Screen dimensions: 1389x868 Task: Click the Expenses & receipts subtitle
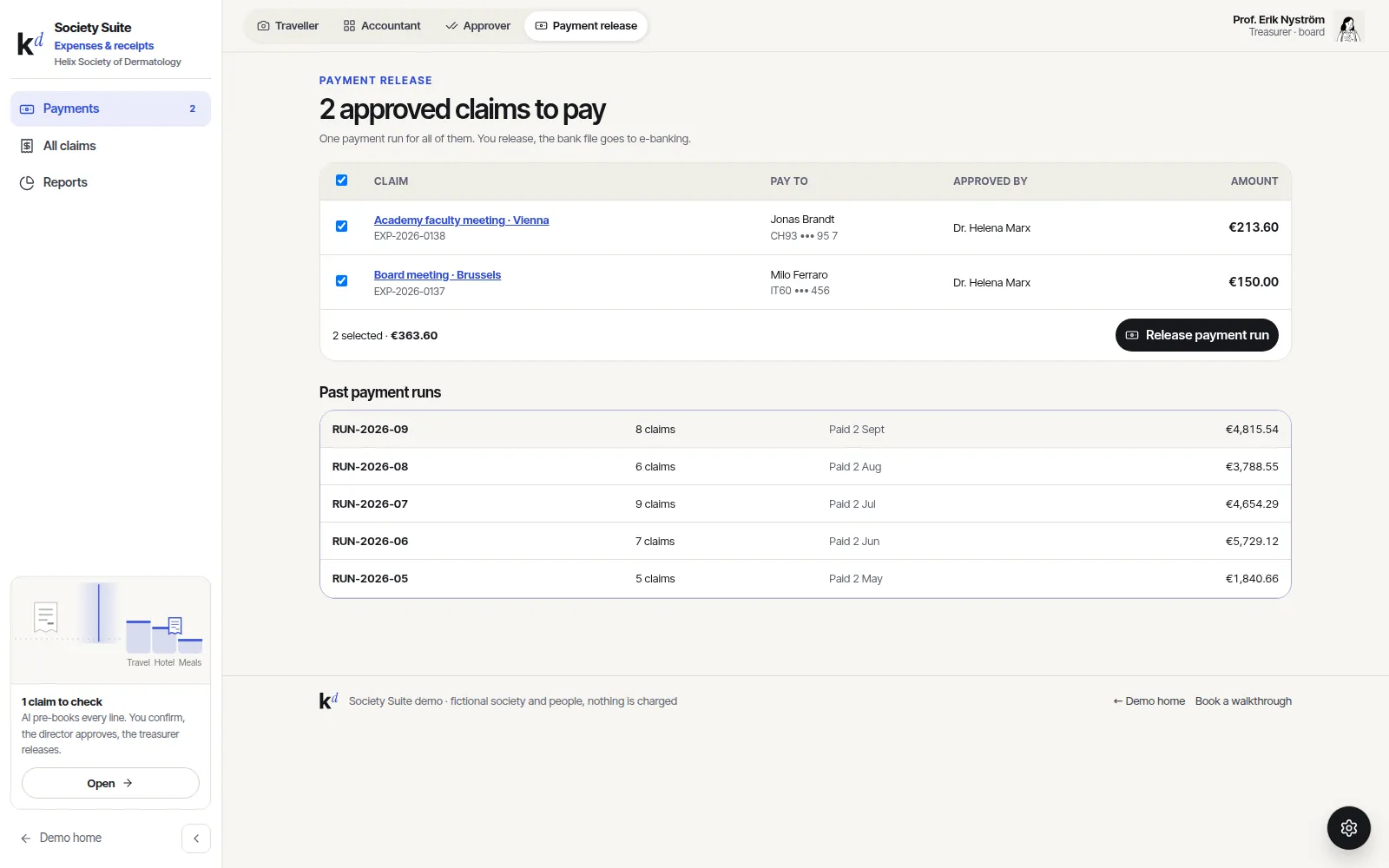pyautogui.click(x=103, y=46)
